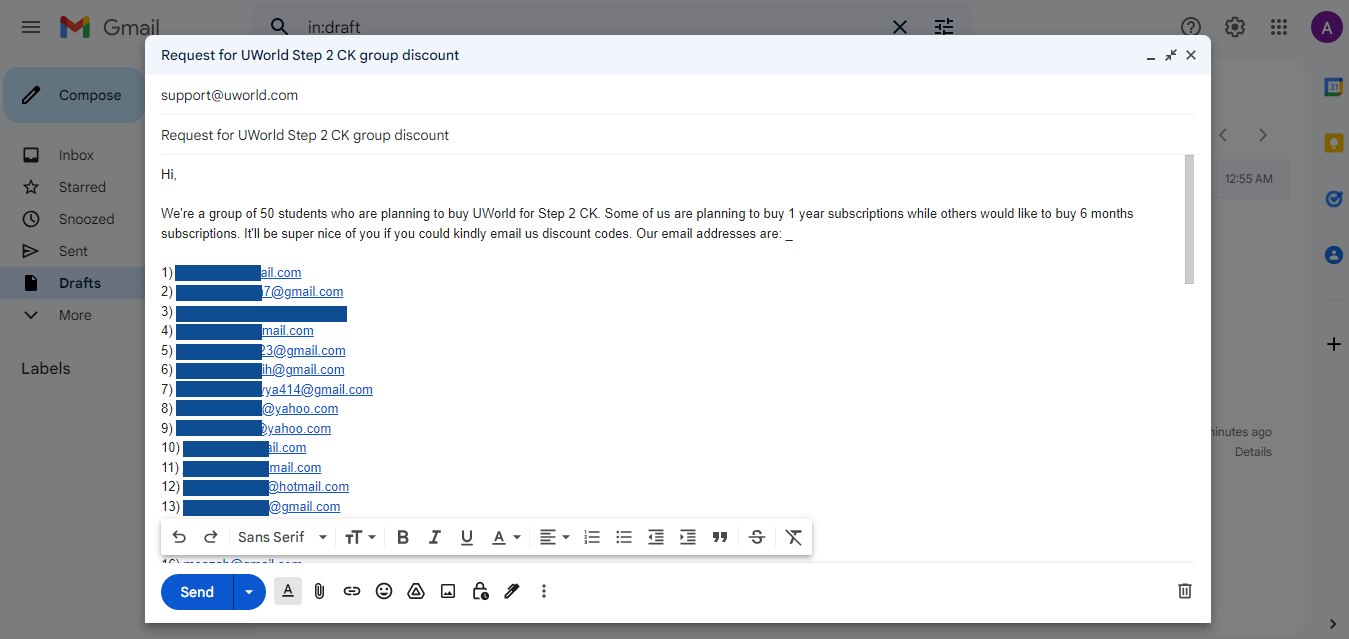
Task: Discard the draft with the trash icon
Action: (1184, 591)
